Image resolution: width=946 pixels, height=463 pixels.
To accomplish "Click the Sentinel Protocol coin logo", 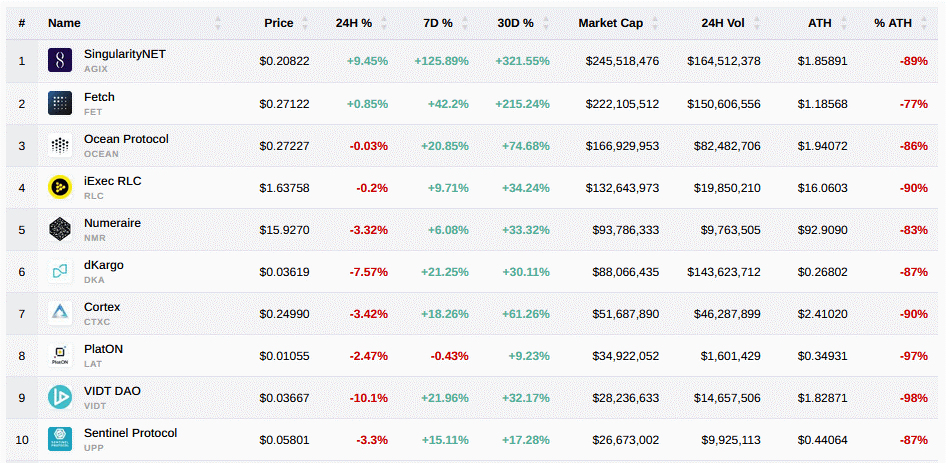I will coord(60,439).
